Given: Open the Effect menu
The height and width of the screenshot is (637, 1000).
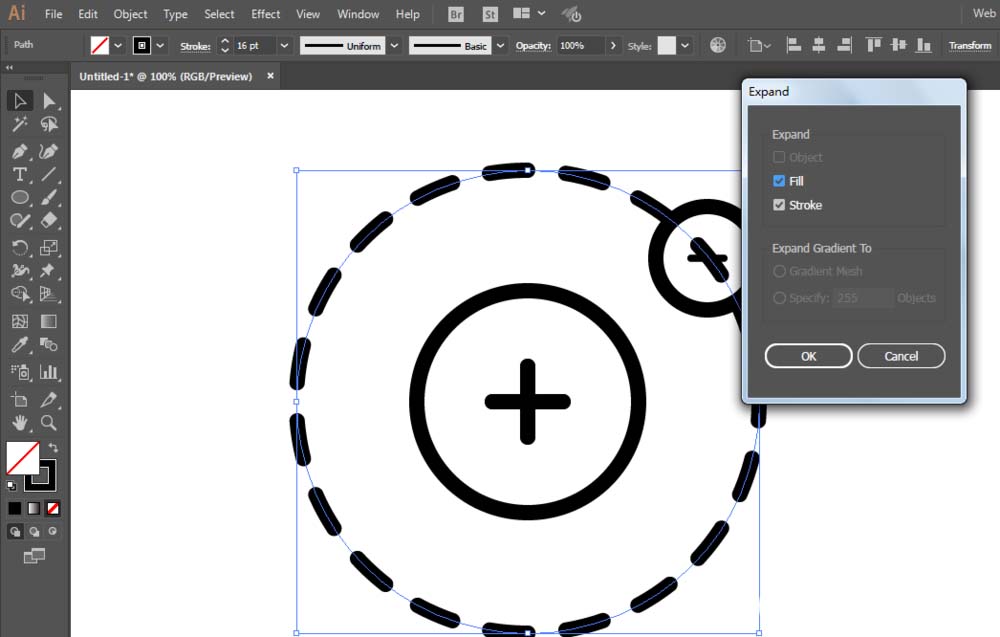Looking at the screenshot, I should (x=265, y=14).
